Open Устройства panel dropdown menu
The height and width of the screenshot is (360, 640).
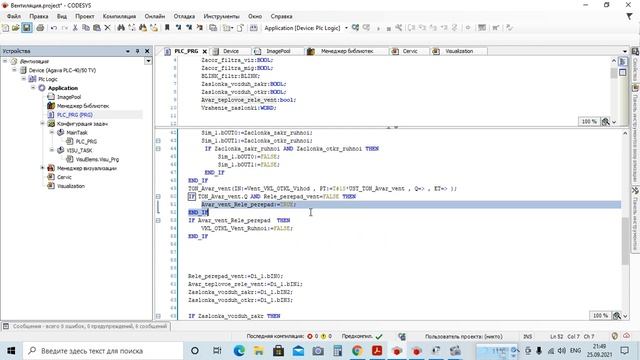point(128,51)
